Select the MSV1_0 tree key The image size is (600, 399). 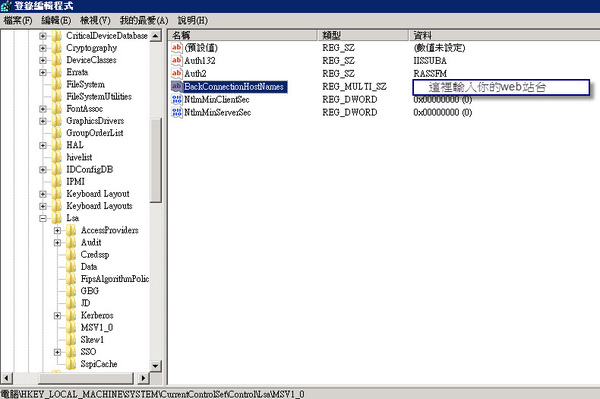coord(97,328)
